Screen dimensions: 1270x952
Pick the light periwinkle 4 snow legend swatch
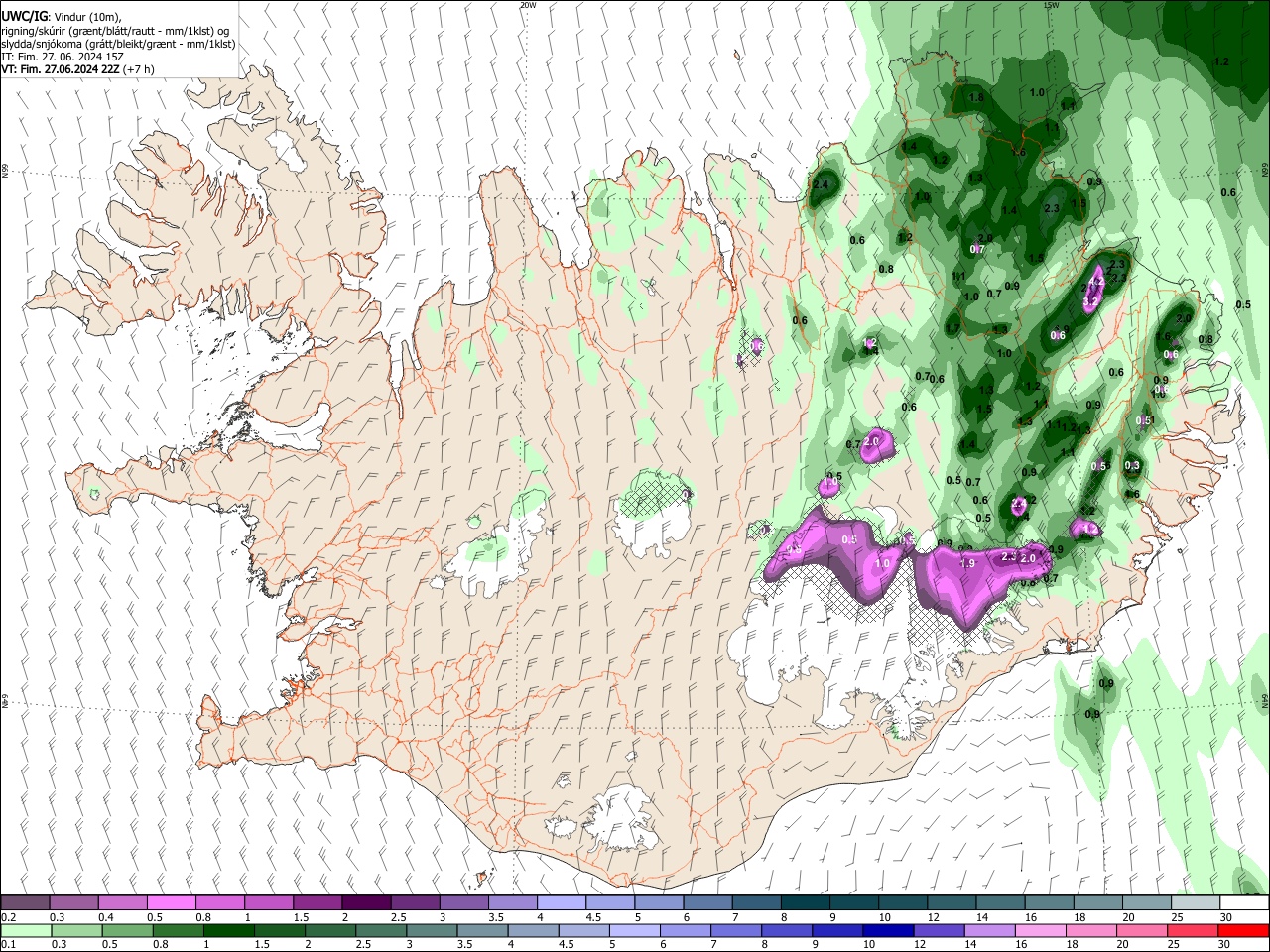[562, 903]
